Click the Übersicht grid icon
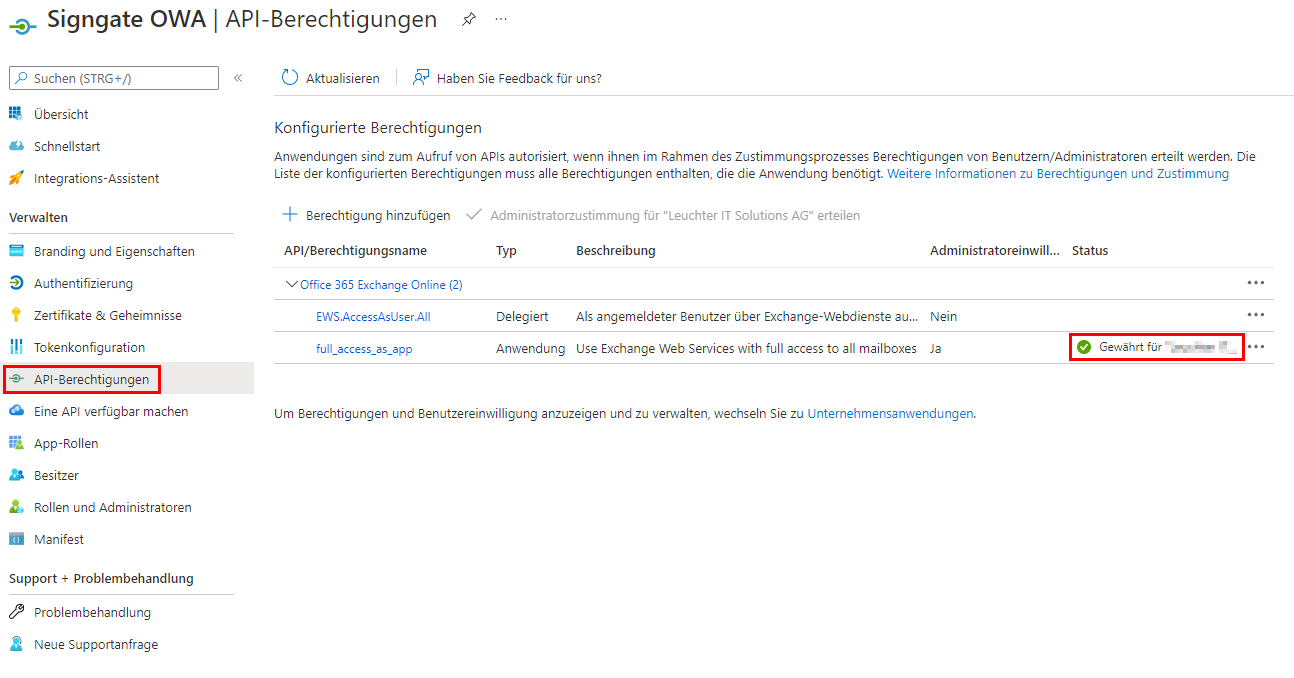The height and width of the screenshot is (678, 1294). [16, 114]
